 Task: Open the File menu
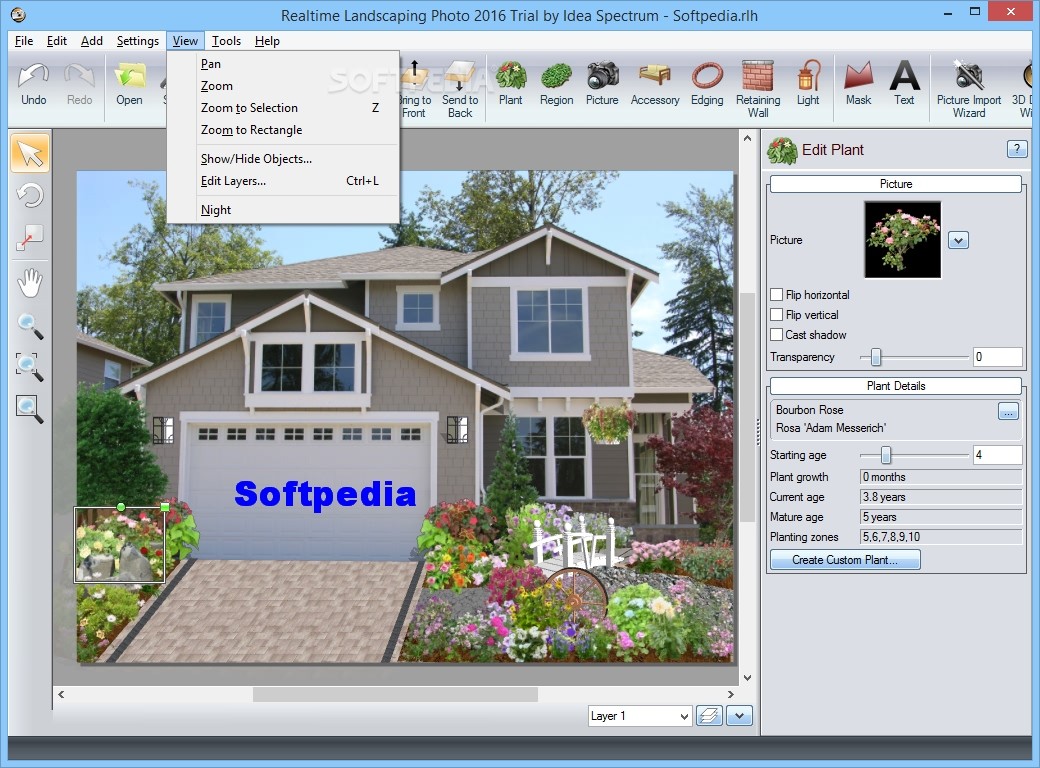(x=24, y=41)
